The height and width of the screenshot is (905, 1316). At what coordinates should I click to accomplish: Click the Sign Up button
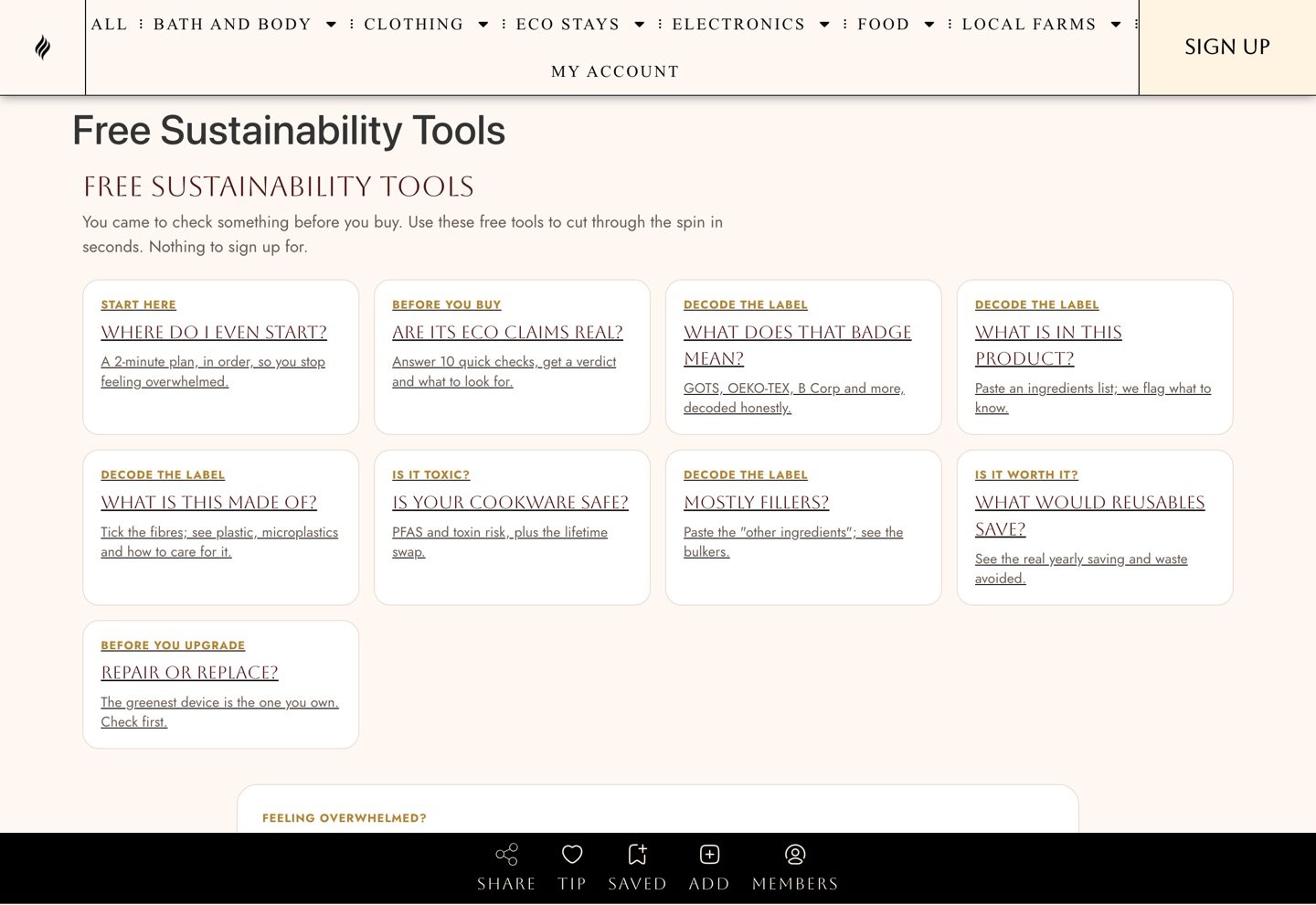click(x=1227, y=48)
